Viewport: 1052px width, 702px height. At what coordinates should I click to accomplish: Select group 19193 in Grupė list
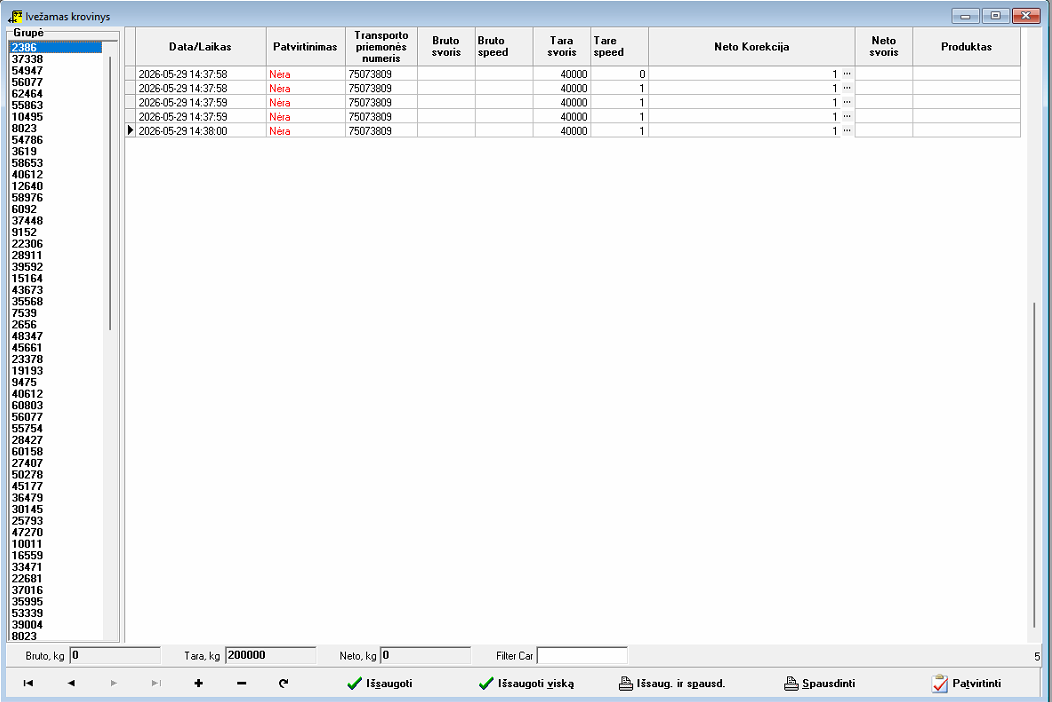[x=56, y=371]
